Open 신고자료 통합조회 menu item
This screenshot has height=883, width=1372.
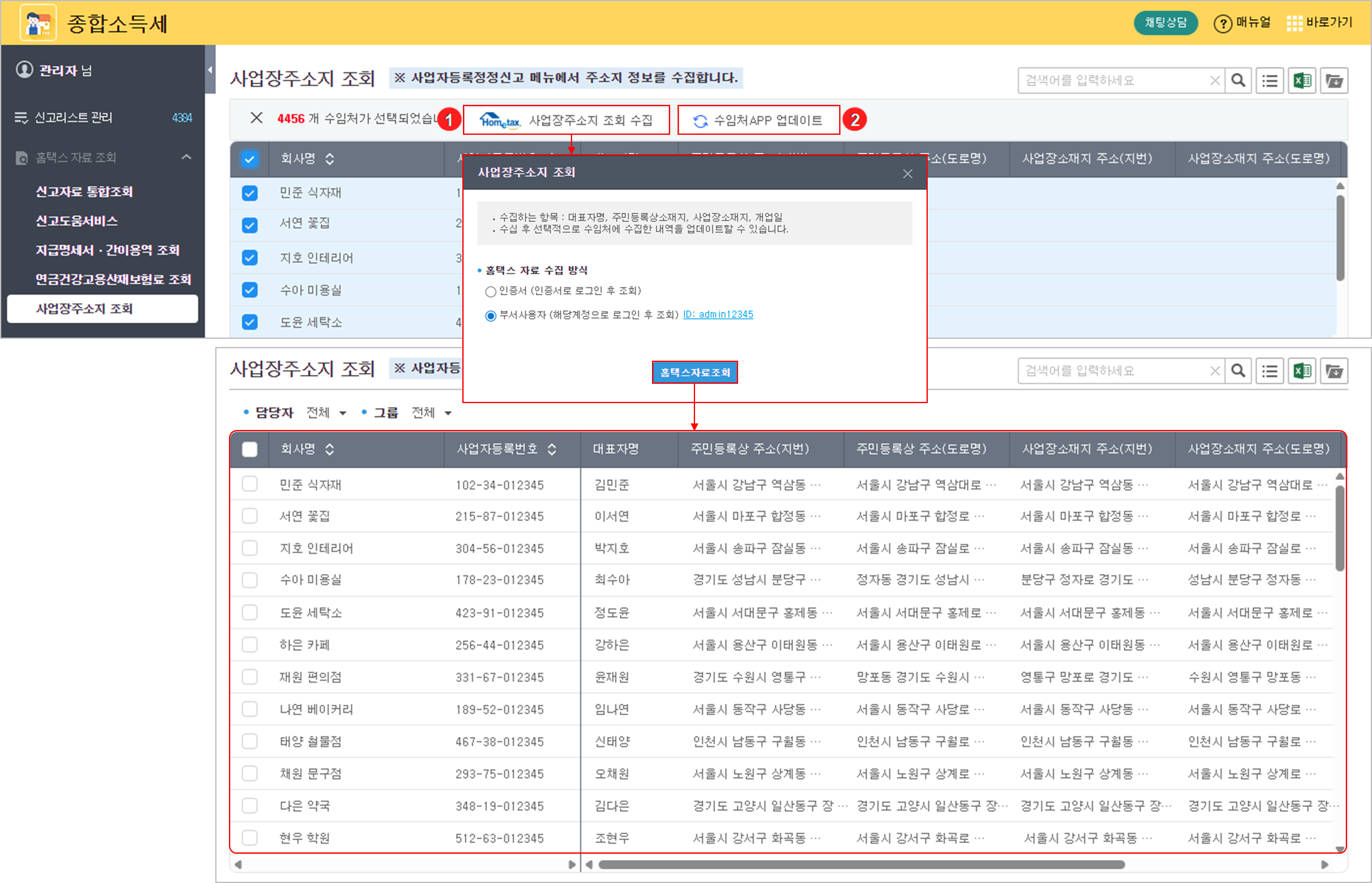84,192
